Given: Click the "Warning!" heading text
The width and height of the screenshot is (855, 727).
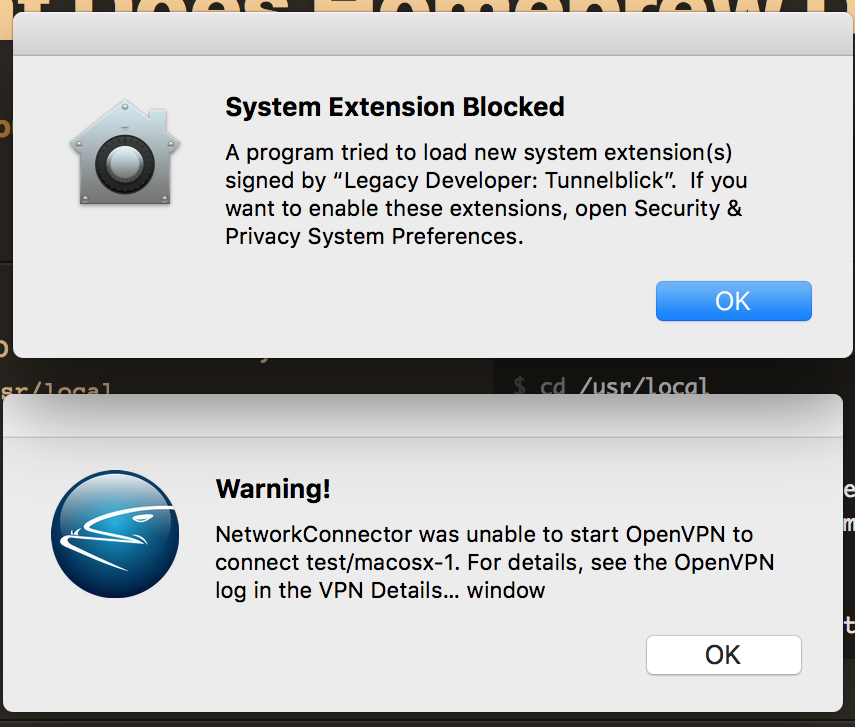Looking at the screenshot, I should (x=273, y=489).
